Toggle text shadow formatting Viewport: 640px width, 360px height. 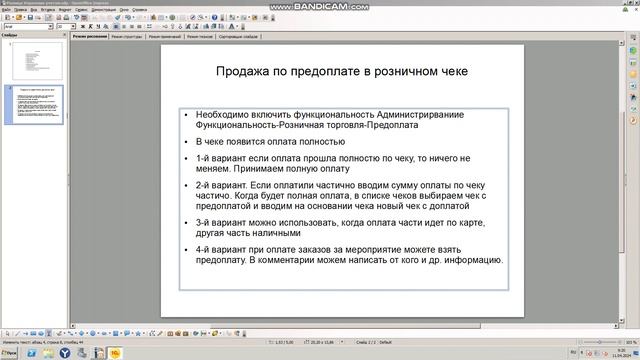tap(106, 27)
